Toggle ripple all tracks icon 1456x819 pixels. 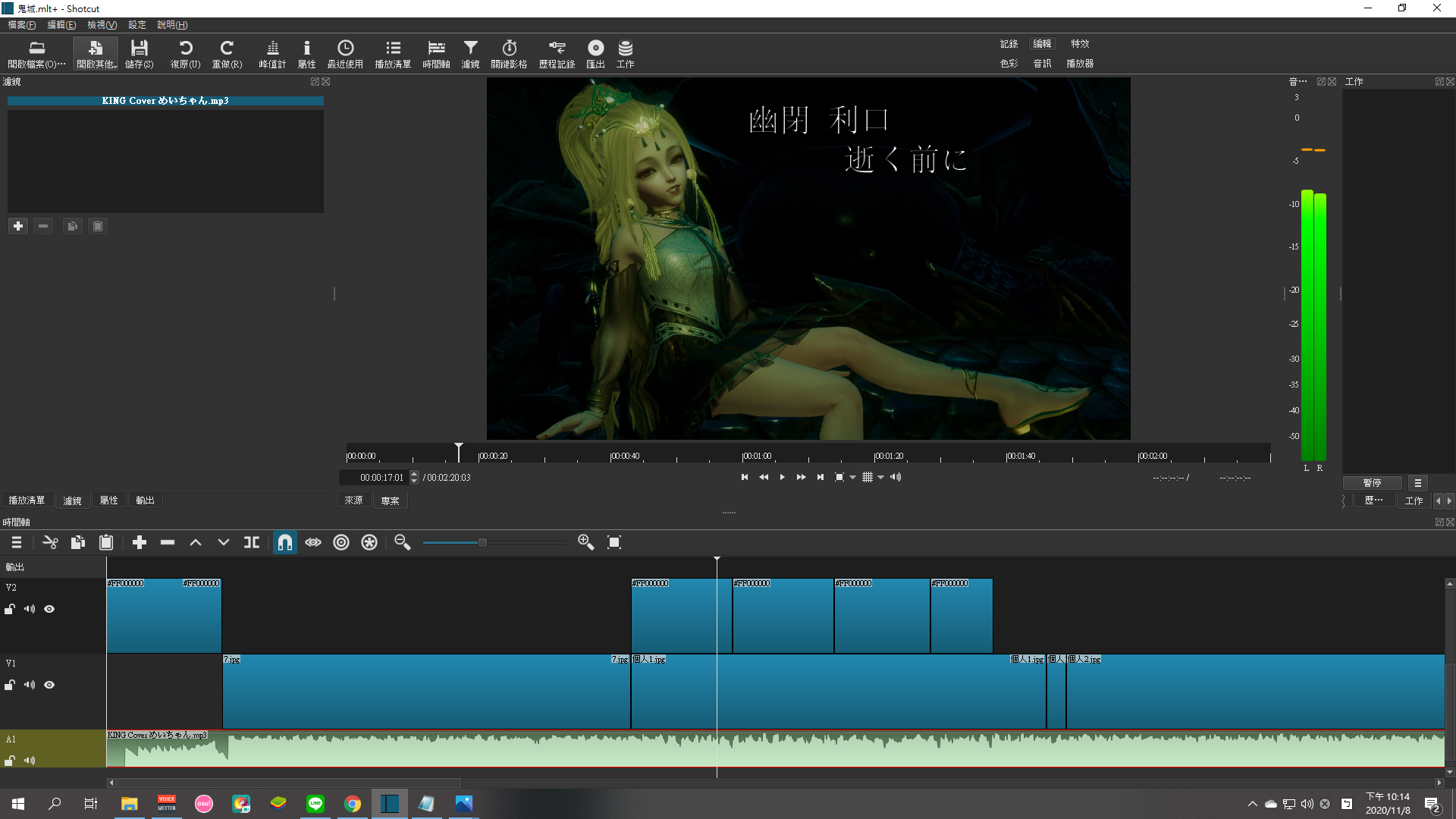(369, 542)
